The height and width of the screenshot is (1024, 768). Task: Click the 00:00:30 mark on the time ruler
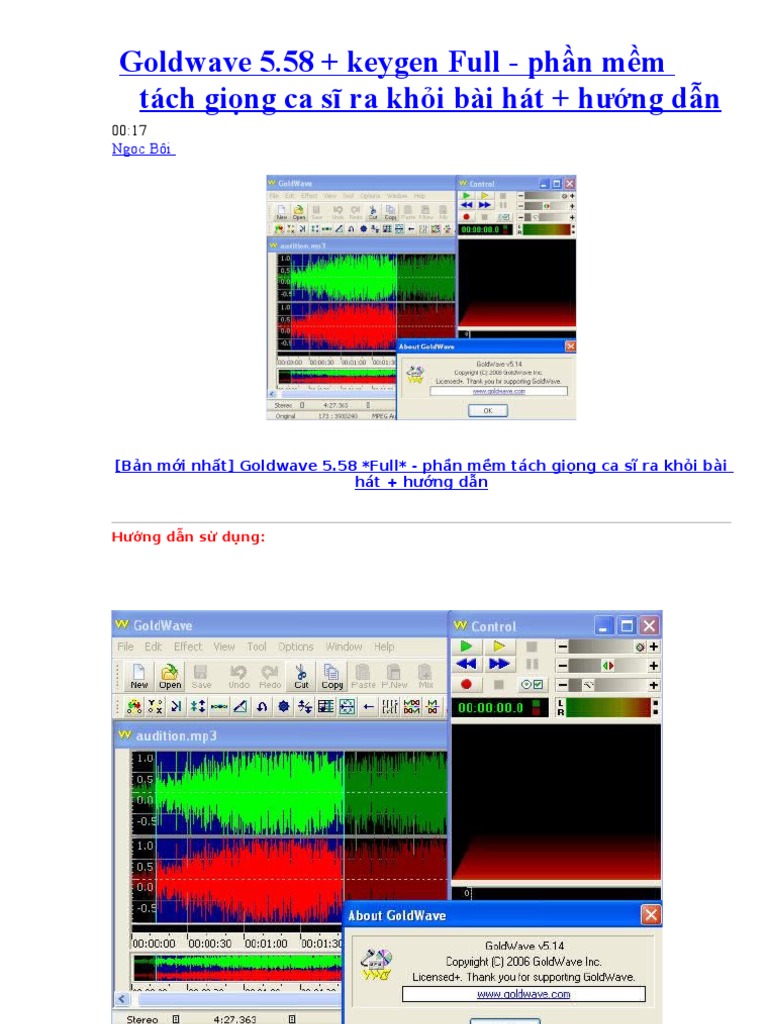[x=210, y=943]
